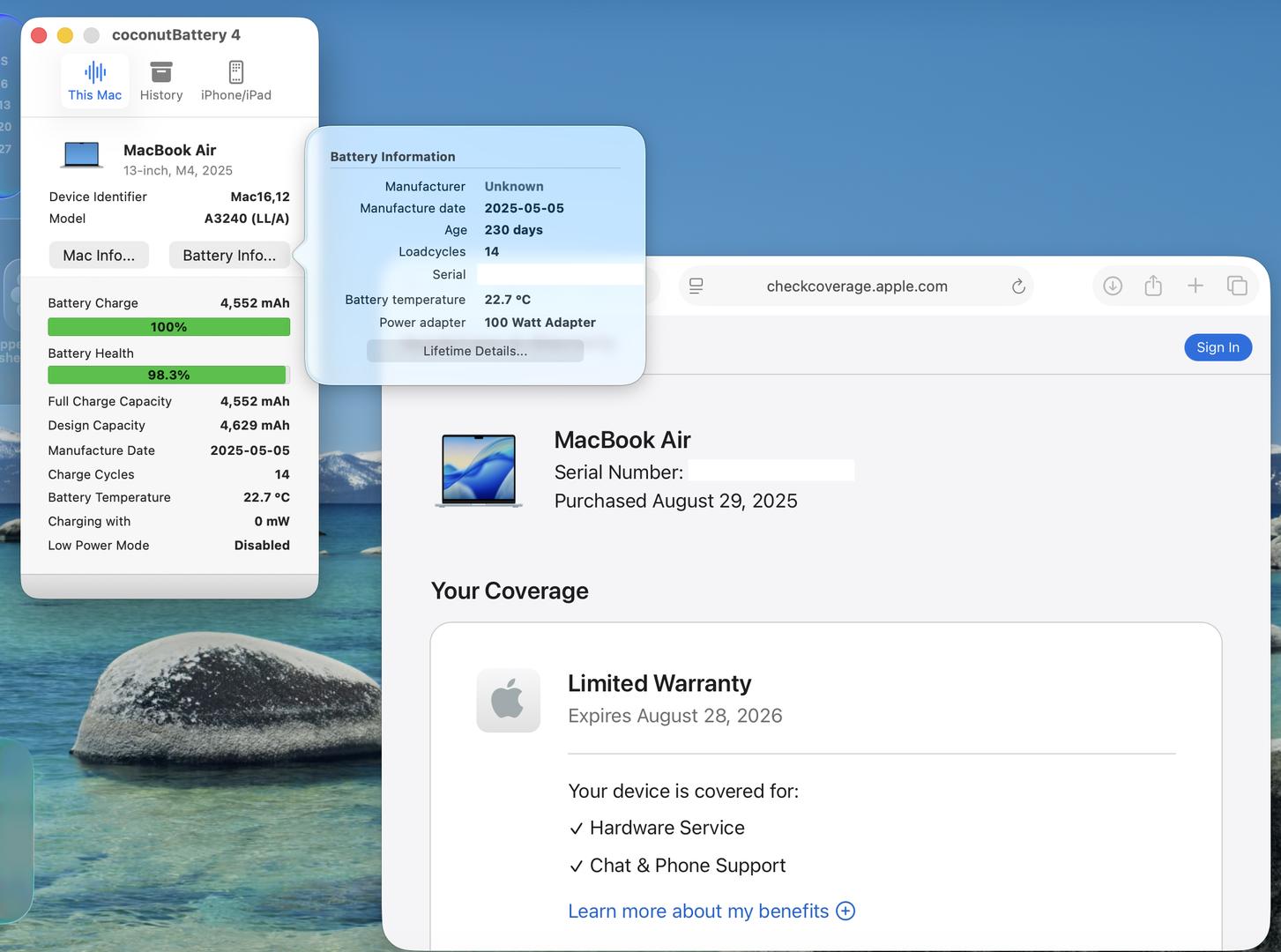
Task: Click the Battery Charge 100% bar
Action: 168,327
